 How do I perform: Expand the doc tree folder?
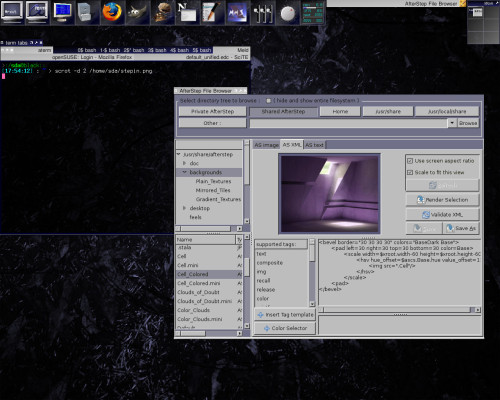(x=184, y=163)
